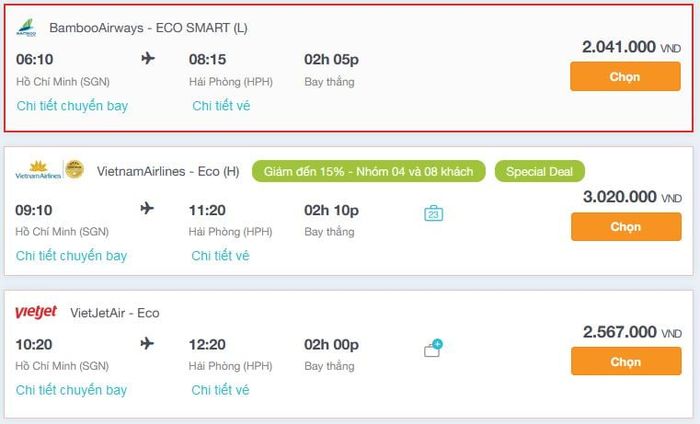
Task: Click airplane icon on the 10:20 VietJet flight
Action: click(147, 343)
